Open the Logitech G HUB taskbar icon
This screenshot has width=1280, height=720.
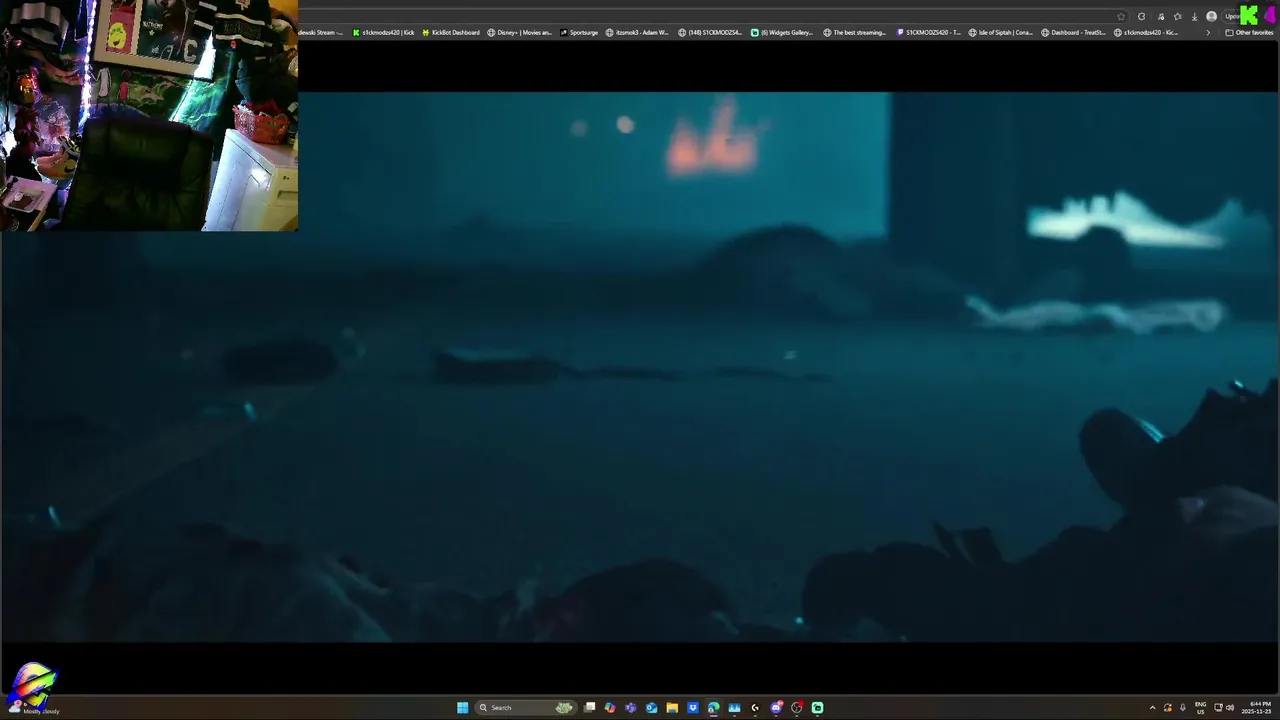(755, 708)
